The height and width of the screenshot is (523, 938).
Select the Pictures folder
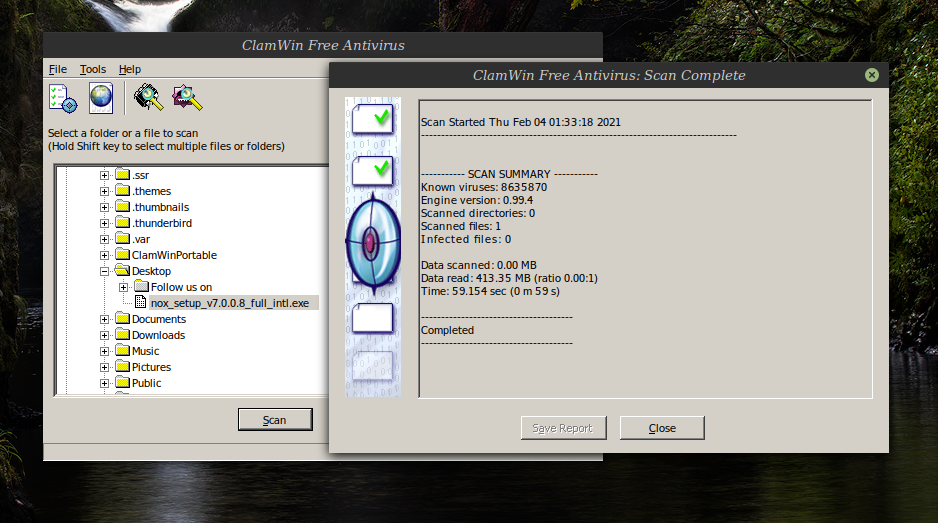151,367
